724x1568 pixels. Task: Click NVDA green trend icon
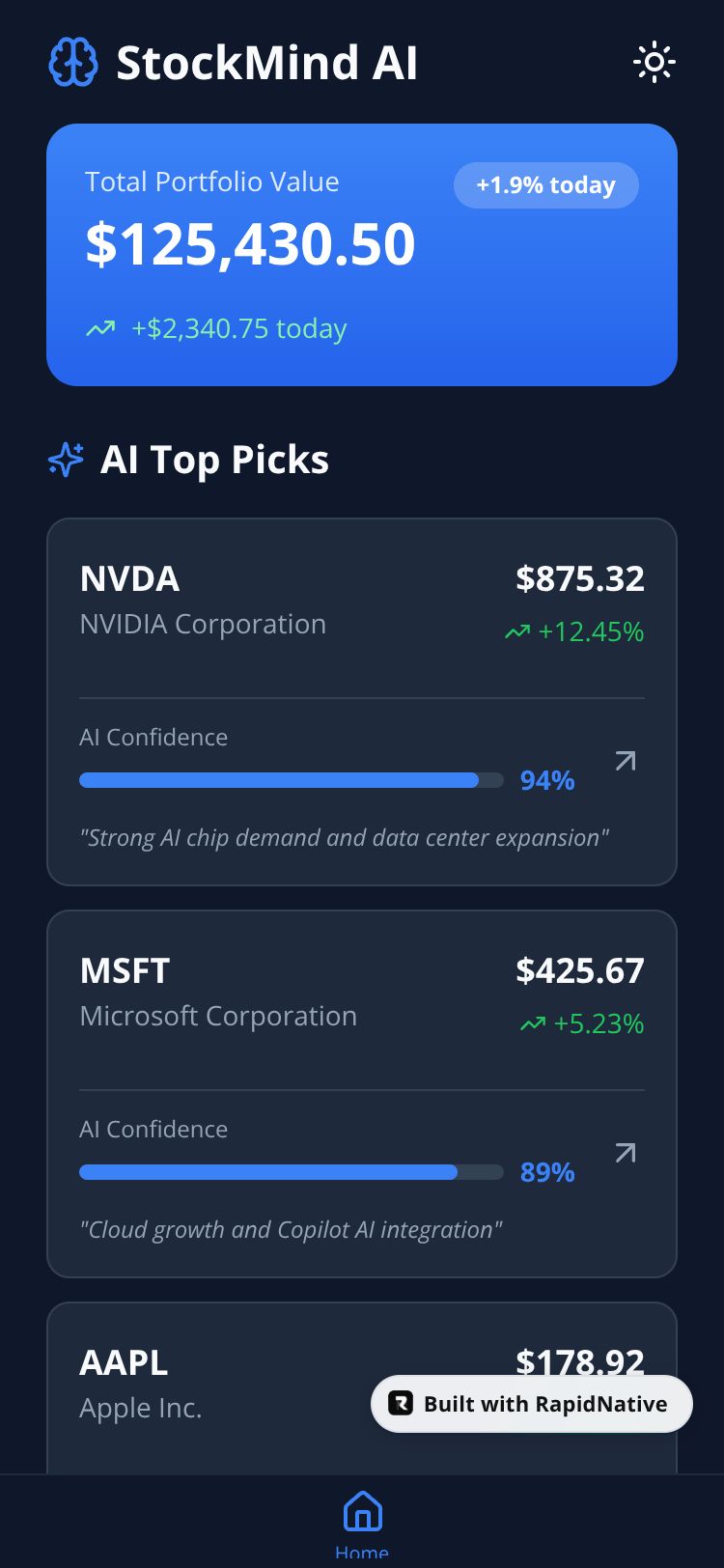point(517,632)
